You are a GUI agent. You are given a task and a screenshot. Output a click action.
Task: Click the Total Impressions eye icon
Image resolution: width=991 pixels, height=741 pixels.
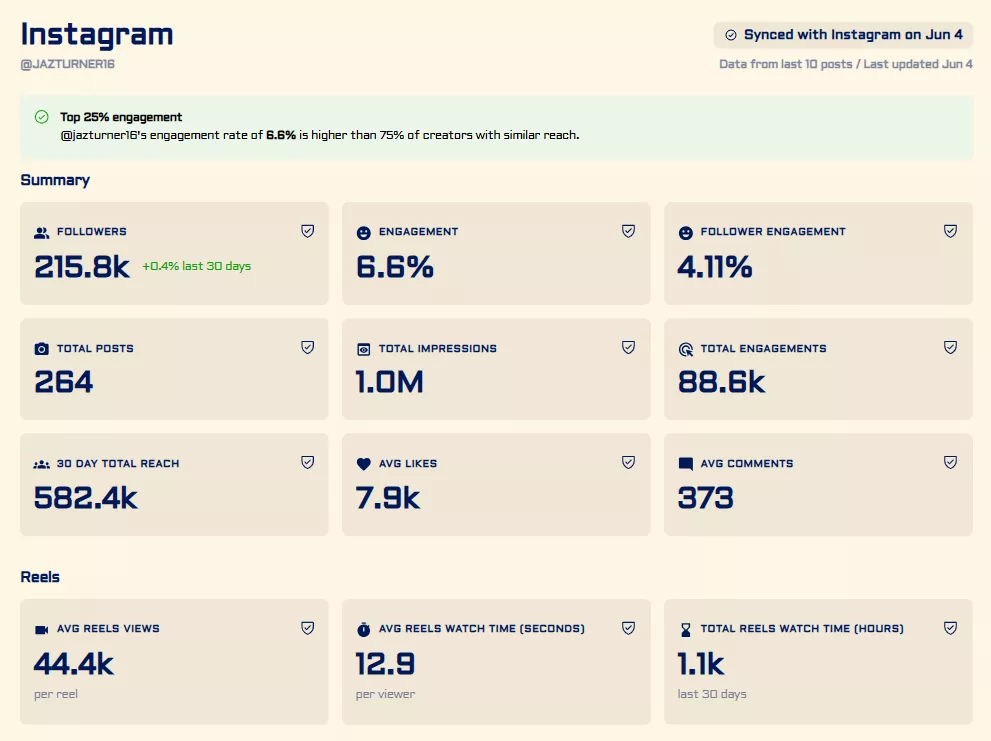[x=363, y=349]
